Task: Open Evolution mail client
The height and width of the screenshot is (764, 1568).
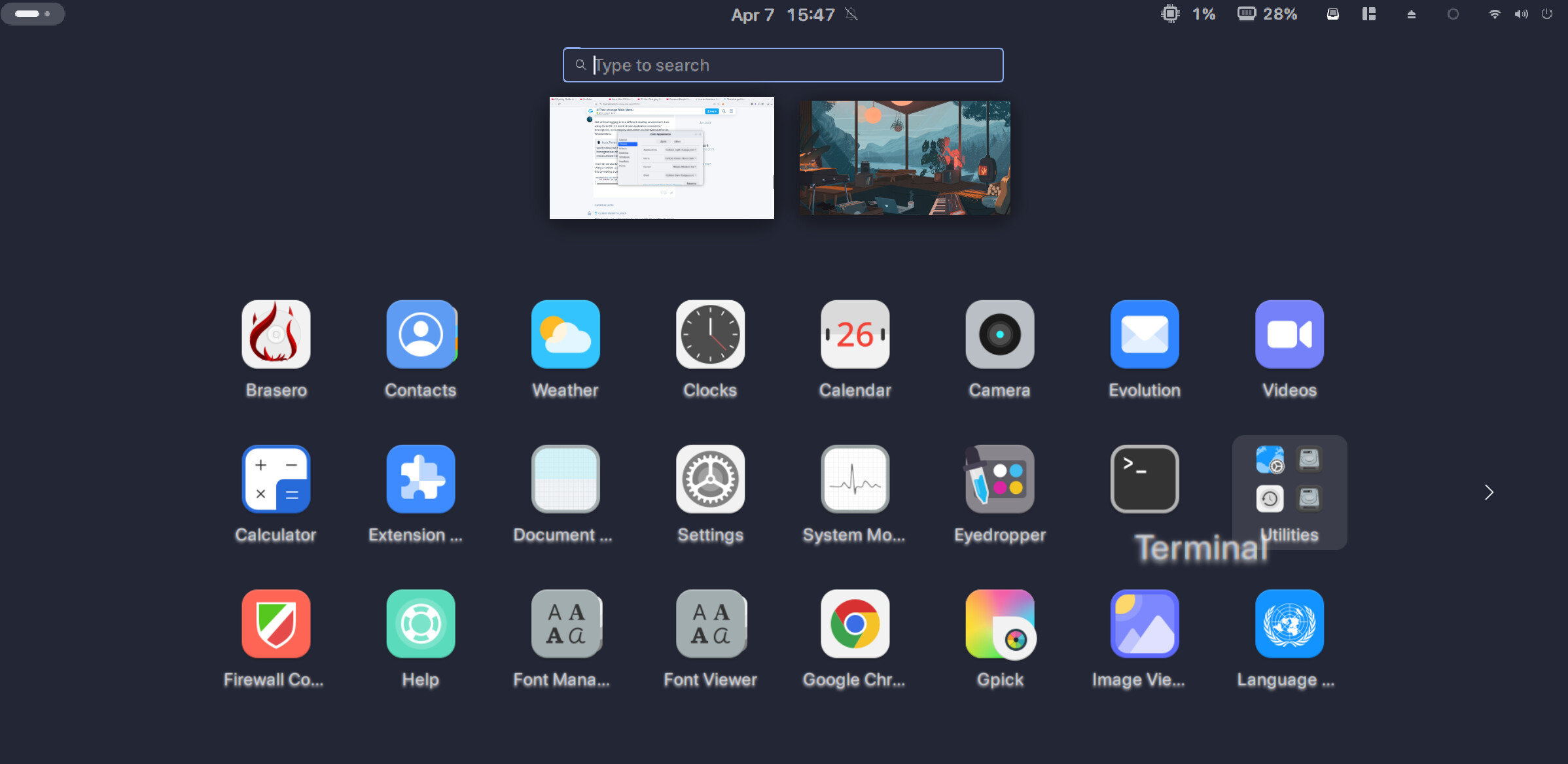Action: (x=1144, y=335)
